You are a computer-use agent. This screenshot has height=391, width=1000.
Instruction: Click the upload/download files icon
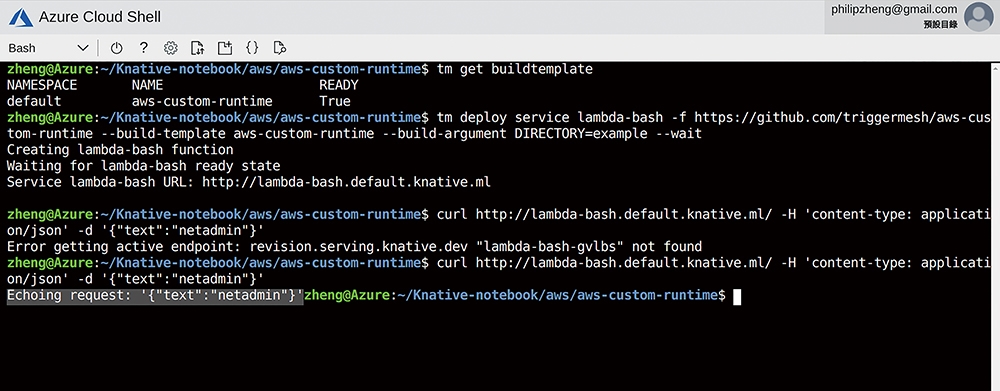pyautogui.click(x=197, y=48)
